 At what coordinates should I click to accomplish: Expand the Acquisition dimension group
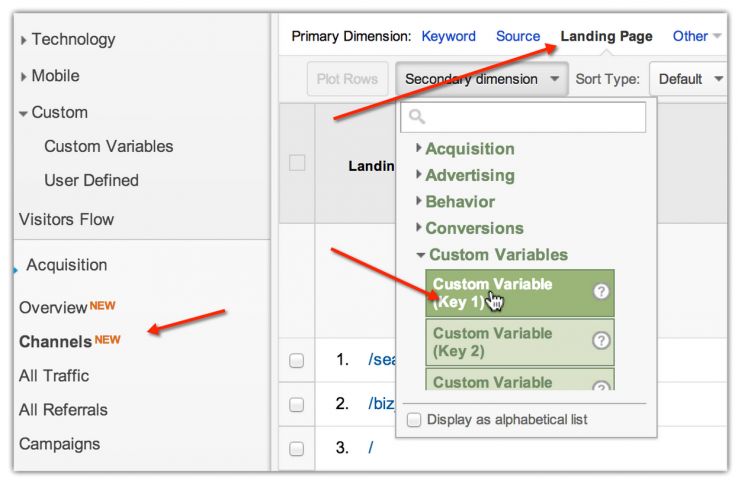click(469, 149)
